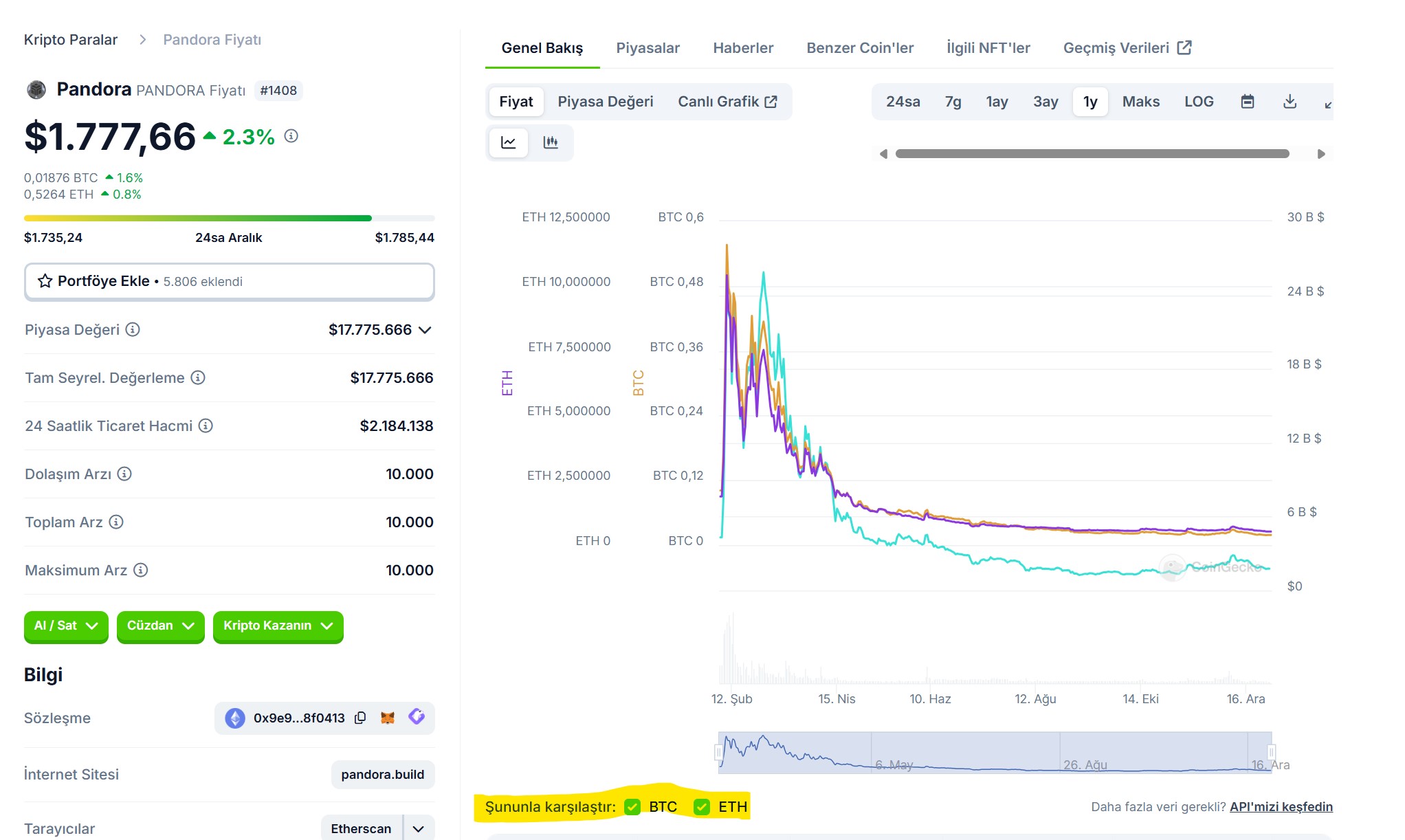Click the 24sa Aralık price range bar
This screenshot has width=1405, height=840.
pyautogui.click(x=230, y=219)
